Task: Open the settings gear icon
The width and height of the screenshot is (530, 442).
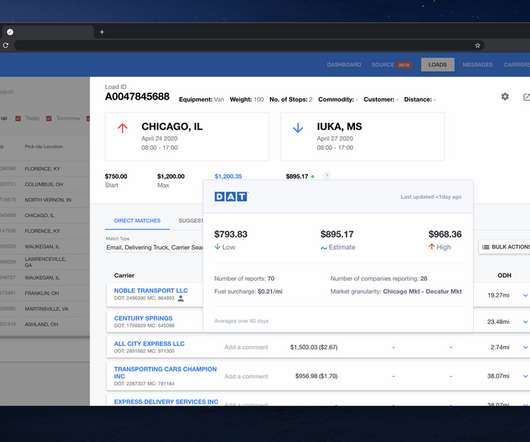Action: [x=505, y=97]
